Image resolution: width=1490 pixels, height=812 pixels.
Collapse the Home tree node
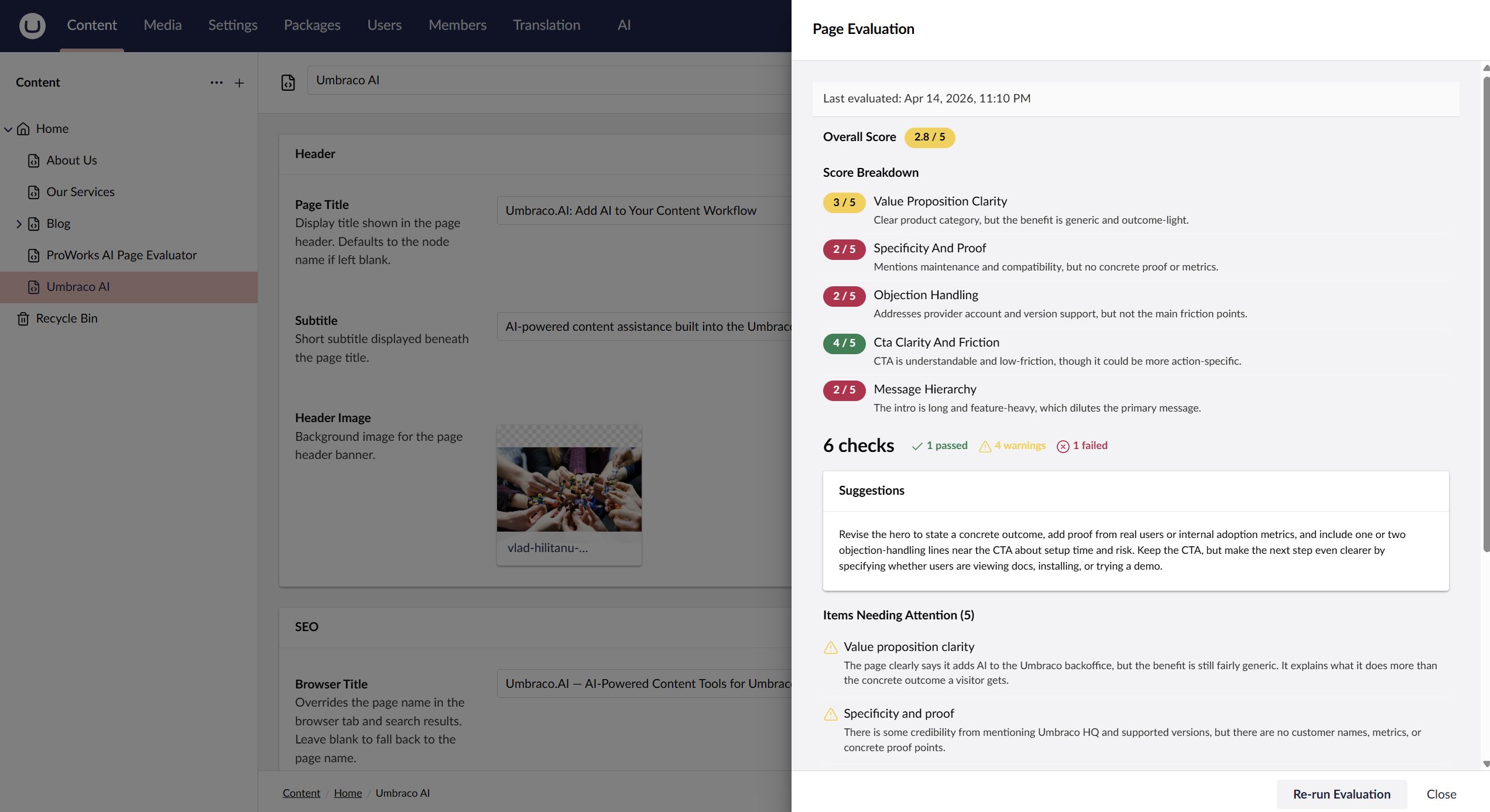8,129
